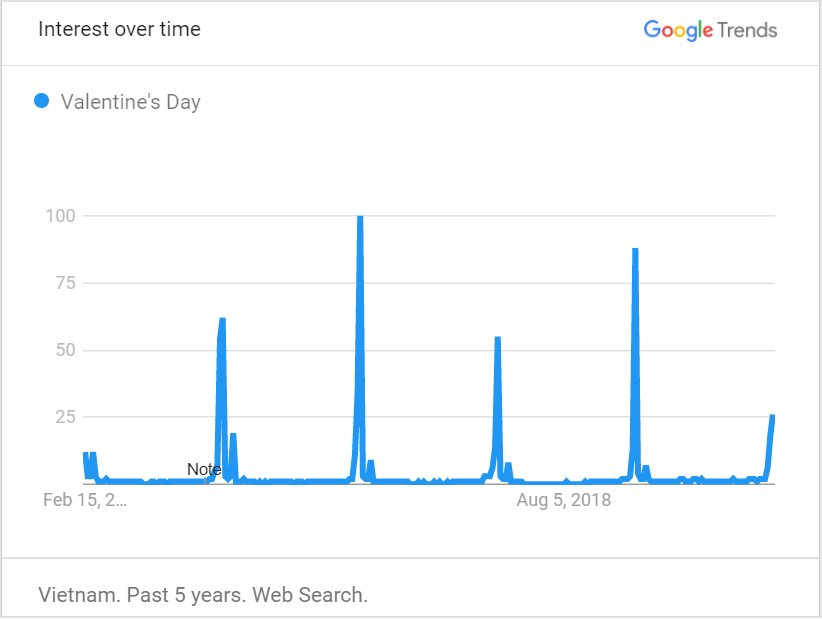This screenshot has height=619, width=822.
Task: Click the tallest peak reaching 100
Action: click(360, 218)
